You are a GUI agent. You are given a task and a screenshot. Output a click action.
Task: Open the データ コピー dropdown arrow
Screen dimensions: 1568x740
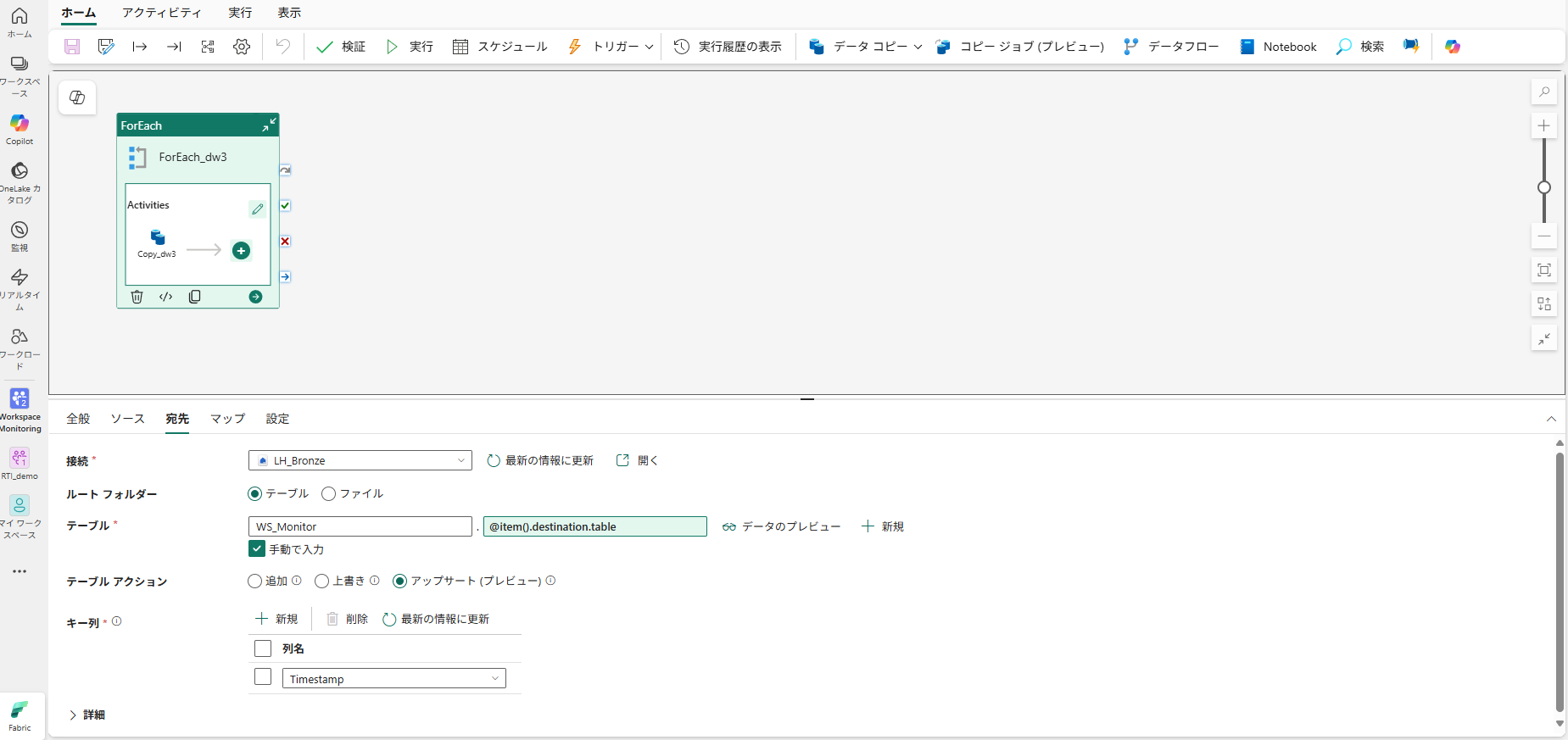tap(918, 47)
